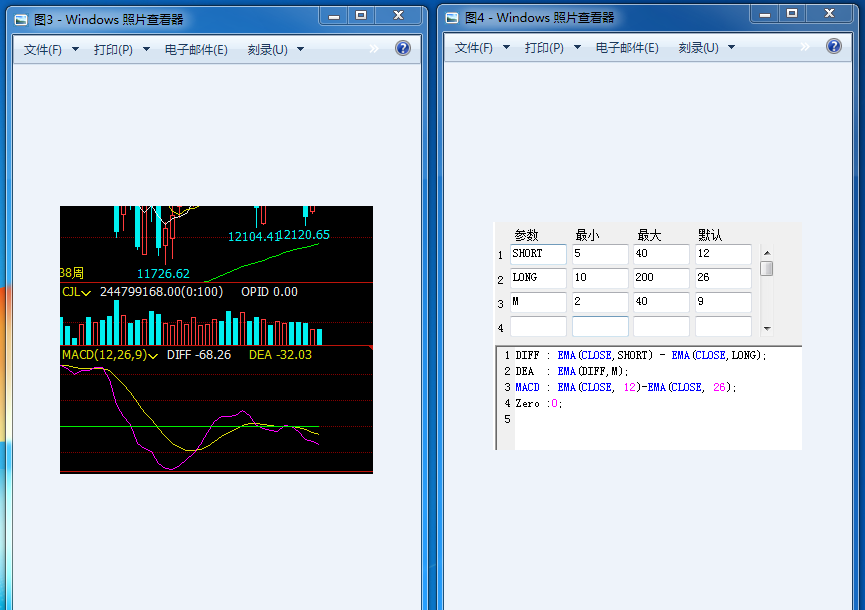Click the parameter list scrollbar down arrow
865x610 pixels.
(x=767, y=328)
